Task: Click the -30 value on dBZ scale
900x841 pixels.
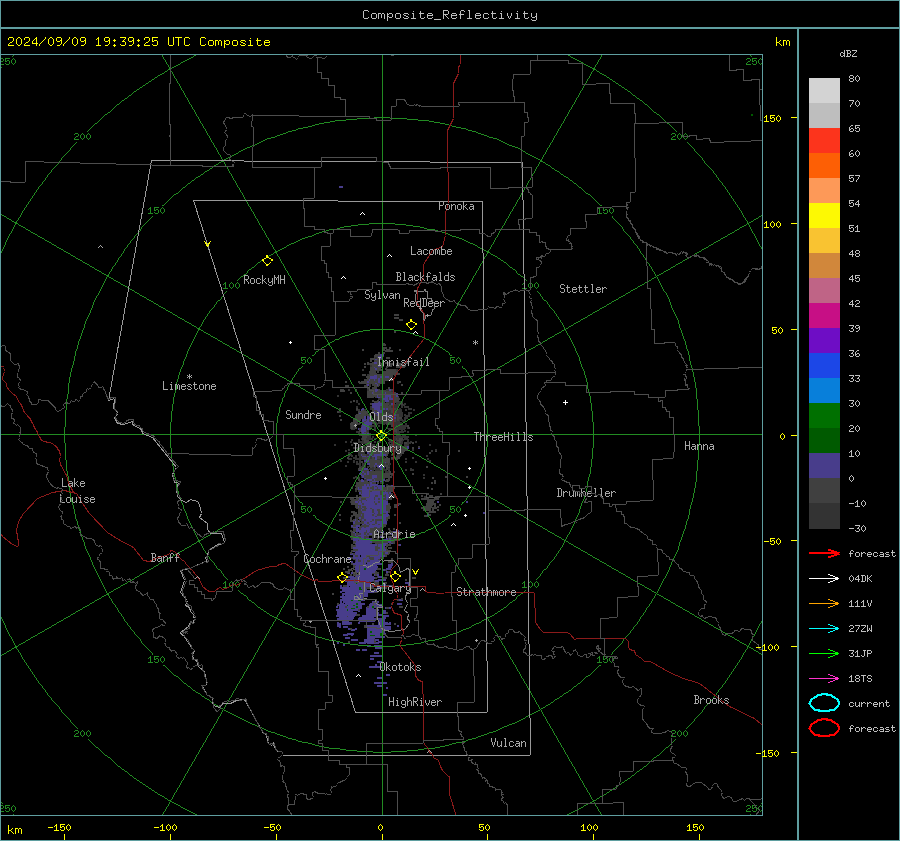Action: click(857, 528)
